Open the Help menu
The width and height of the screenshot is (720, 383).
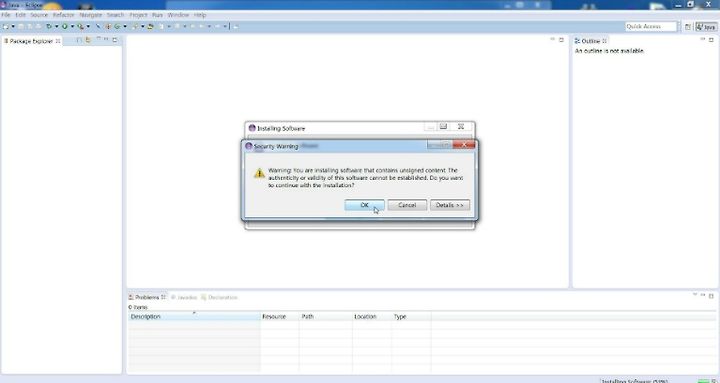200,15
